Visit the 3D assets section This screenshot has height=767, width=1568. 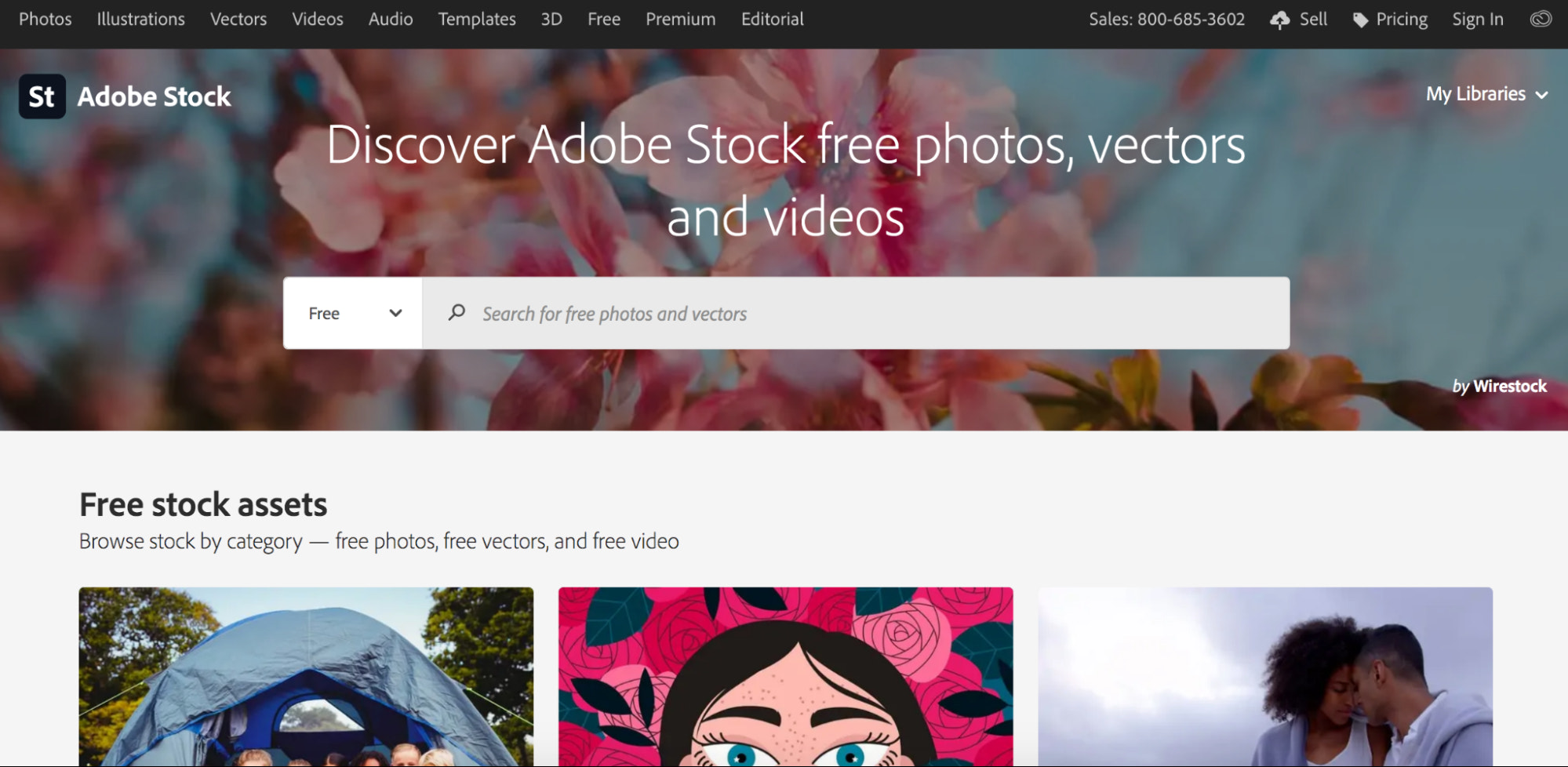[551, 19]
